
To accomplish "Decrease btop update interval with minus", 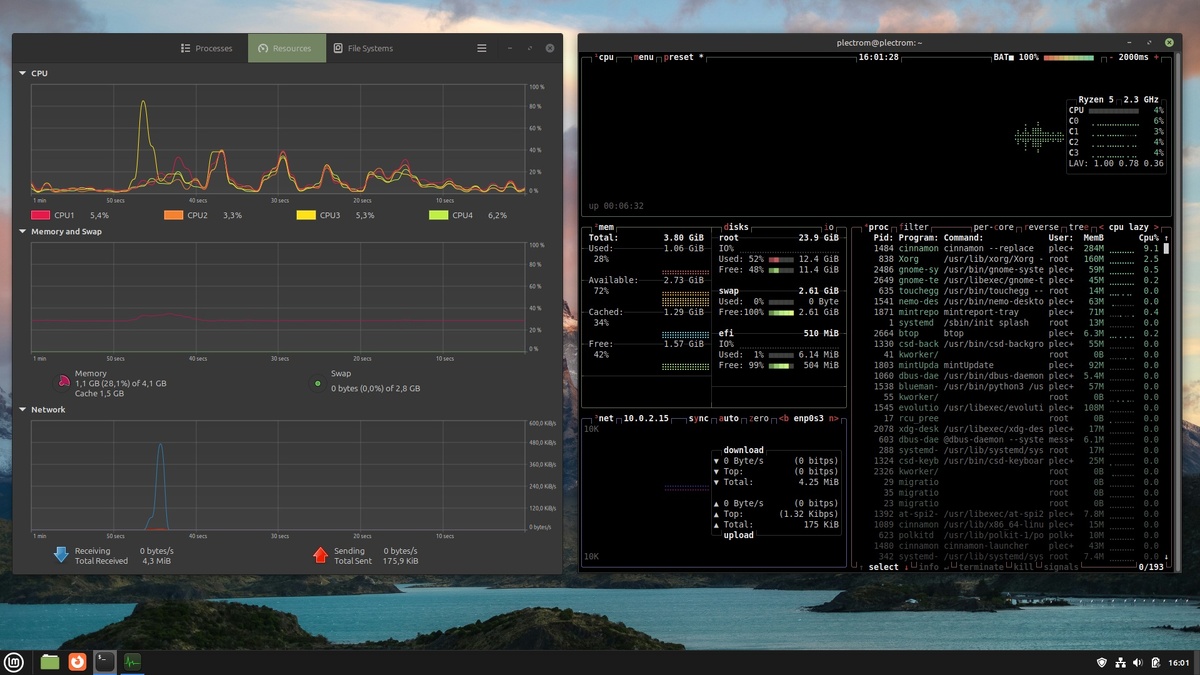I will coord(1112,57).
